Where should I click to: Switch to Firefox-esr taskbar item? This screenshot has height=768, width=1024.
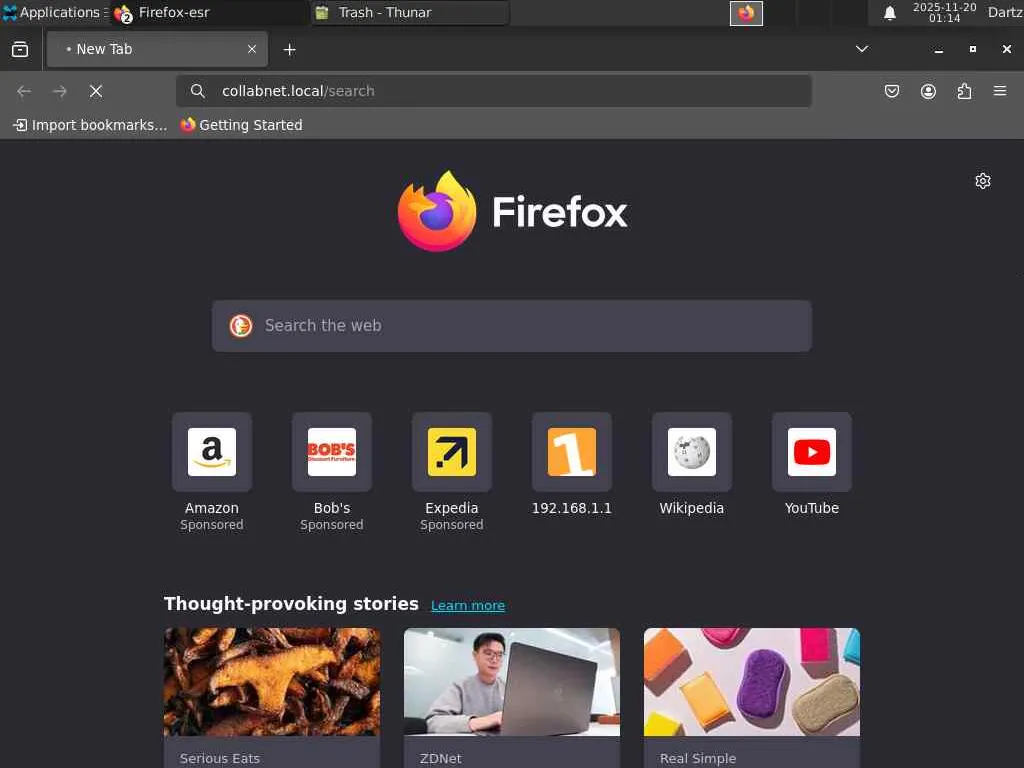tap(208, 12)
